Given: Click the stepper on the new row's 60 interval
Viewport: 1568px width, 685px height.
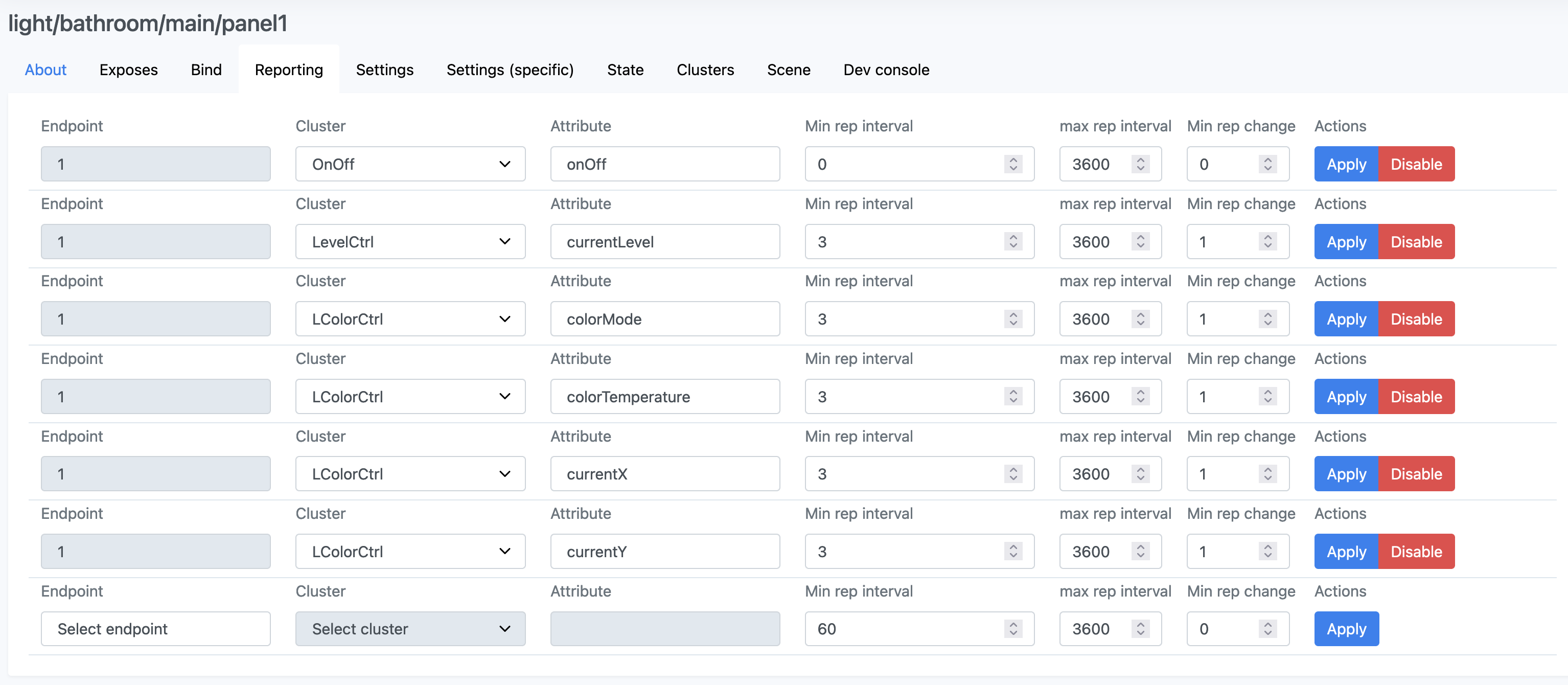Looking at the screenshot, I should [x=1013, y=629].
